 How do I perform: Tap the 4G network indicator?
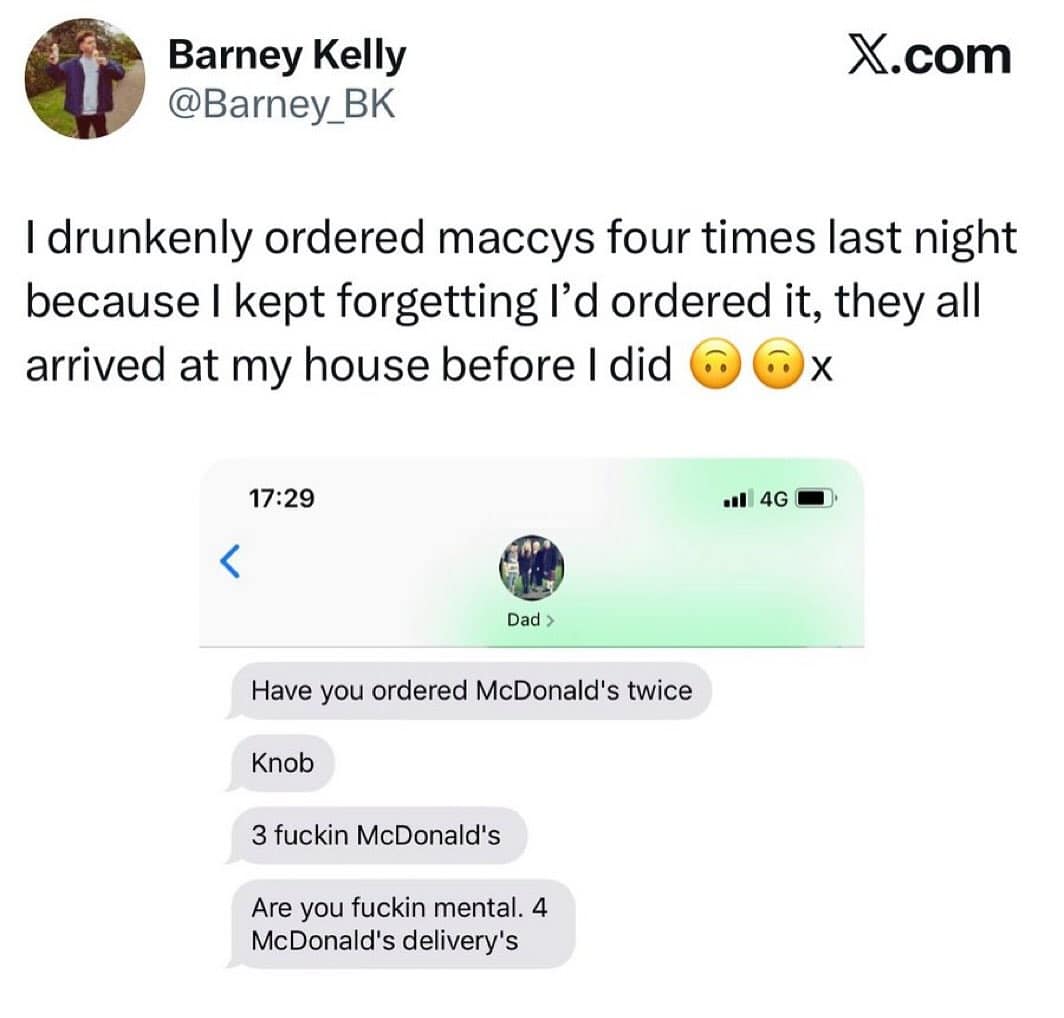coord(773,499)
